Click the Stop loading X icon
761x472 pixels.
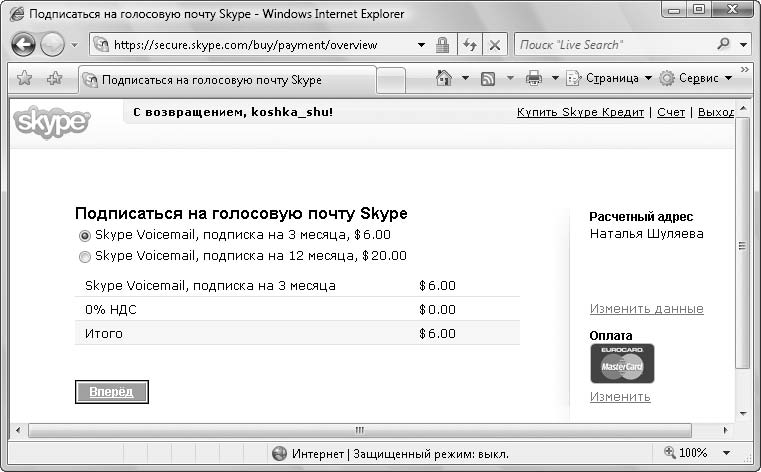point(495,45)
